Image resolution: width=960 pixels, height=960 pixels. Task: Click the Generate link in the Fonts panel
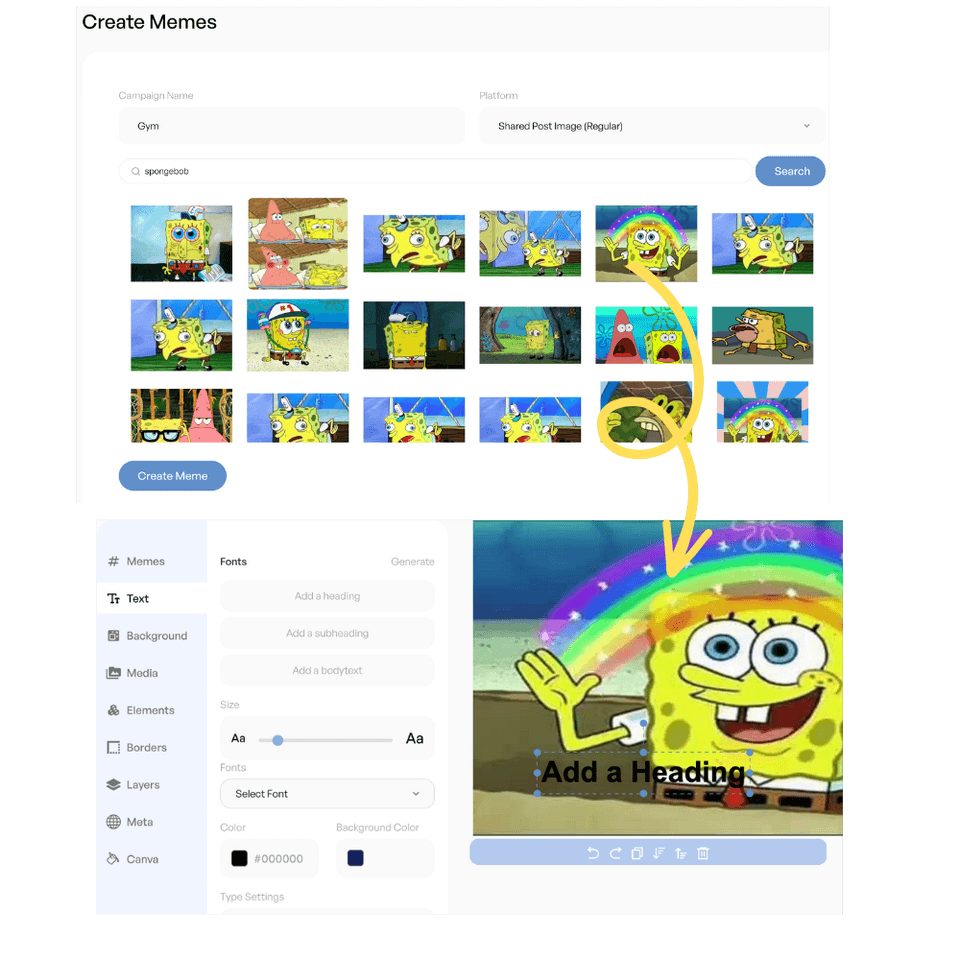[413, 561]
